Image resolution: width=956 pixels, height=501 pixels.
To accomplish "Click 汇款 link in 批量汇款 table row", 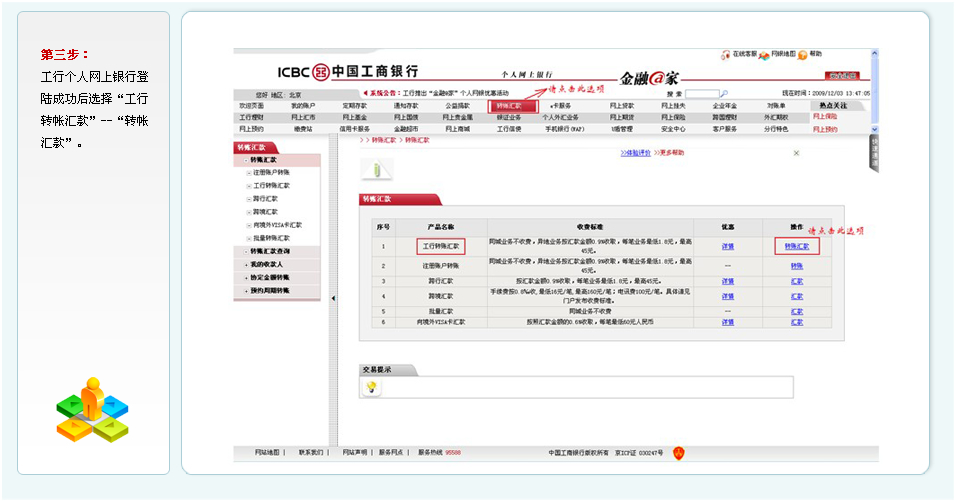I will tap(797, 311).
